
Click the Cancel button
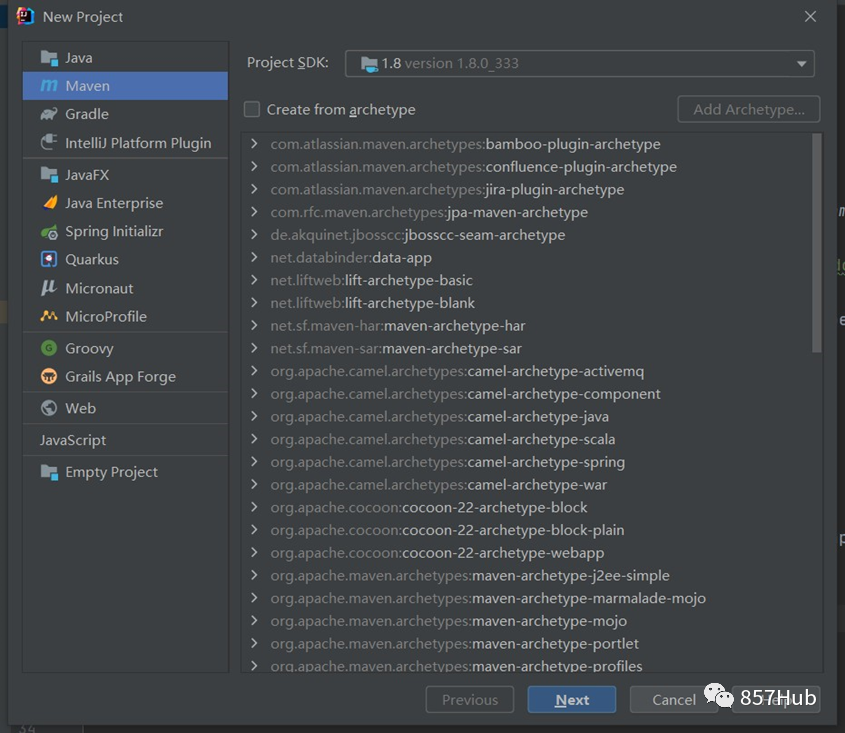pyautogui.click(x=674, y=700)
